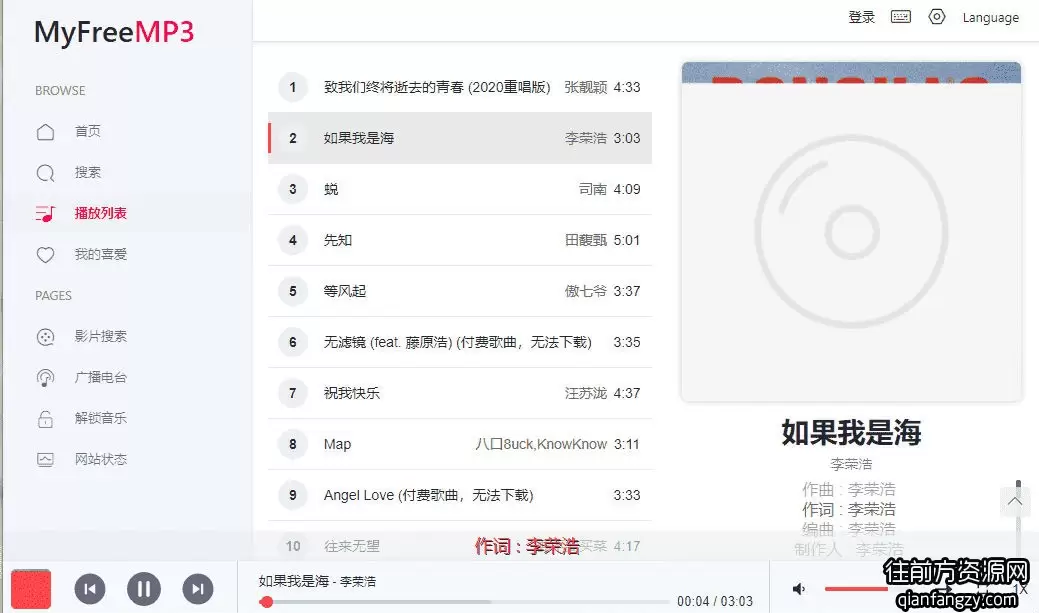
Task: Select track 6 无滤镜 in the playlist
Action: (x=460, y=342)
